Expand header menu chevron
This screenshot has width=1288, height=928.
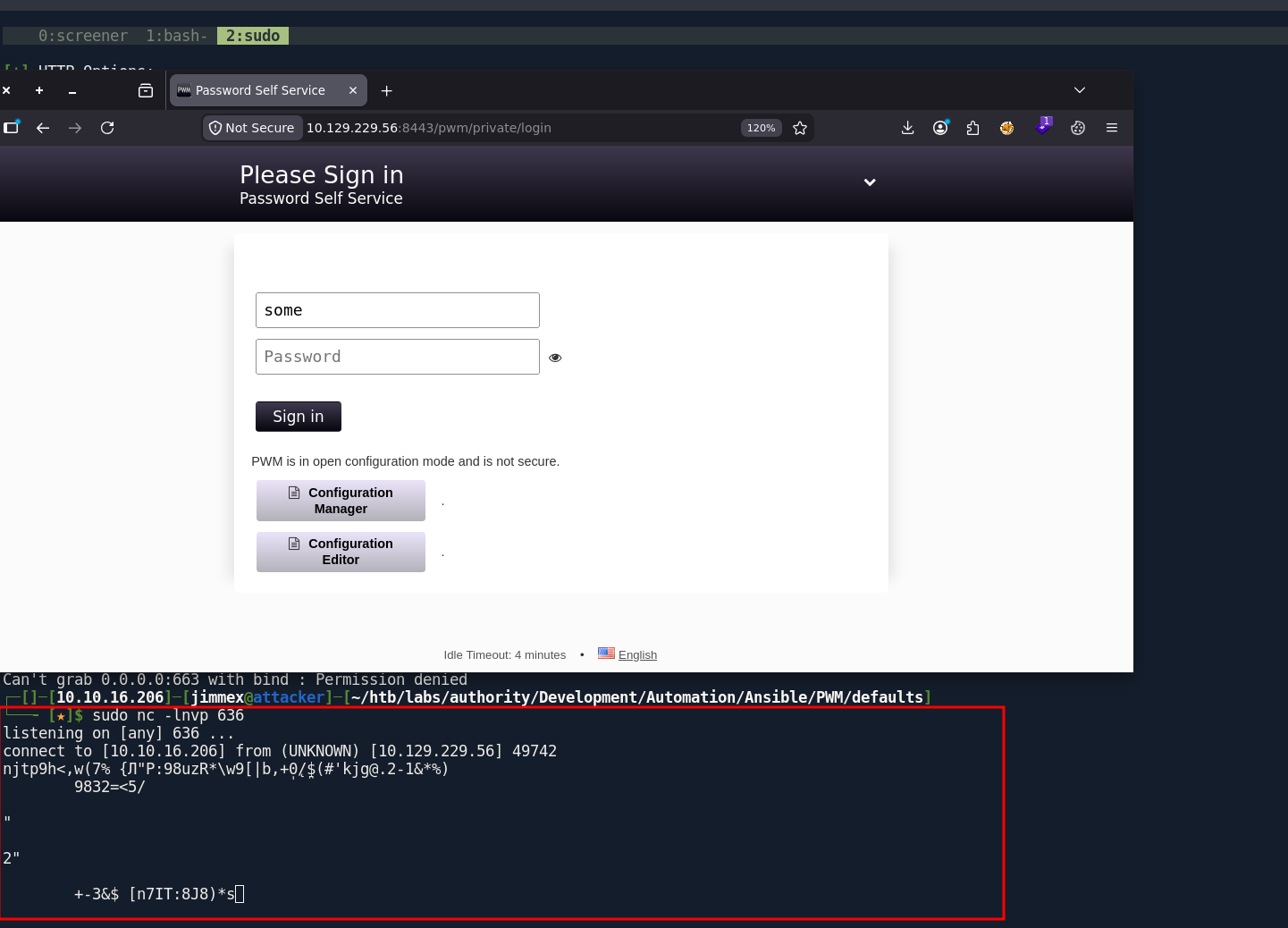pos(870,182)
